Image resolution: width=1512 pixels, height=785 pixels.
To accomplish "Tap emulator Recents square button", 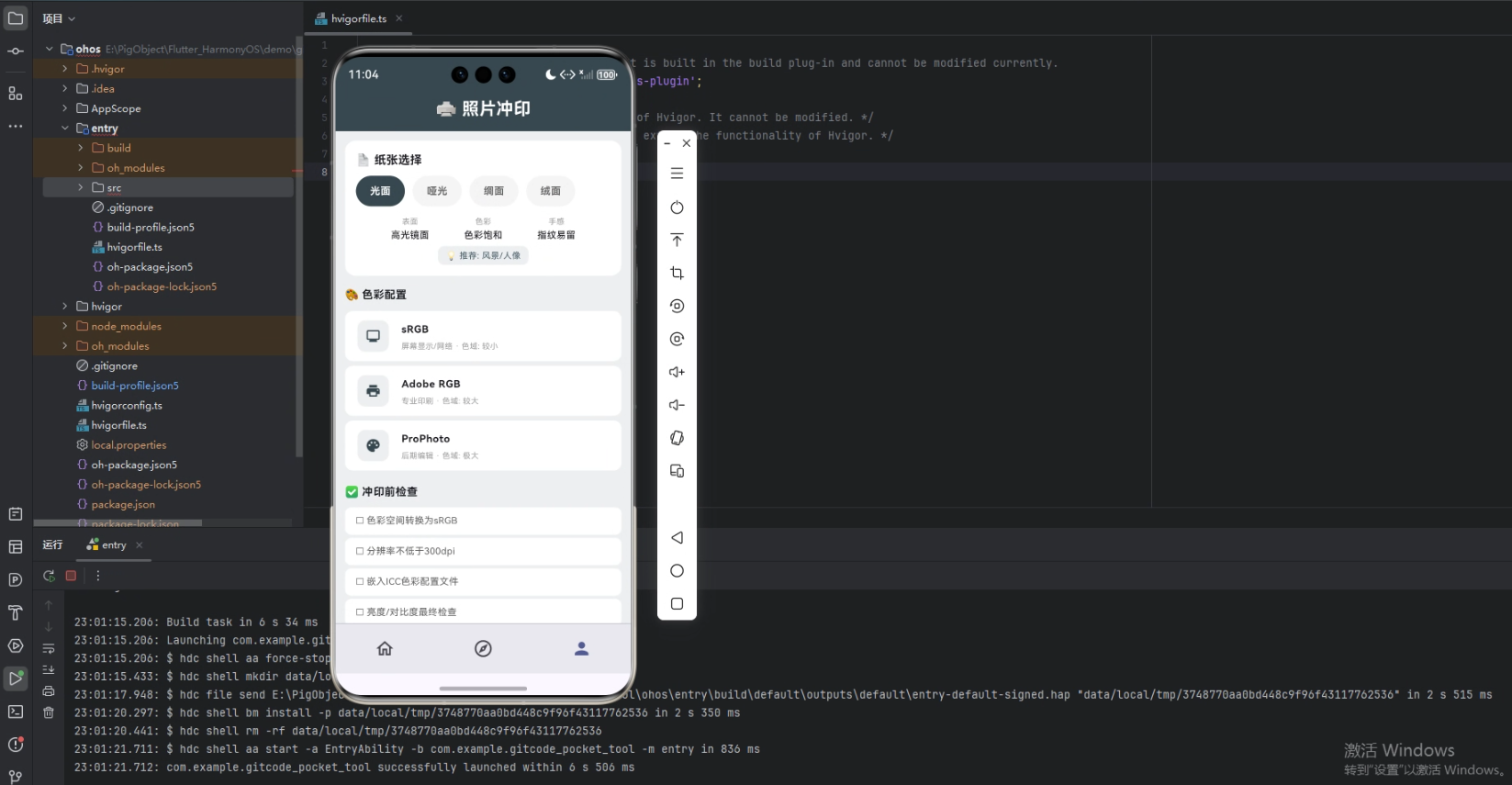I will point(677,604).
